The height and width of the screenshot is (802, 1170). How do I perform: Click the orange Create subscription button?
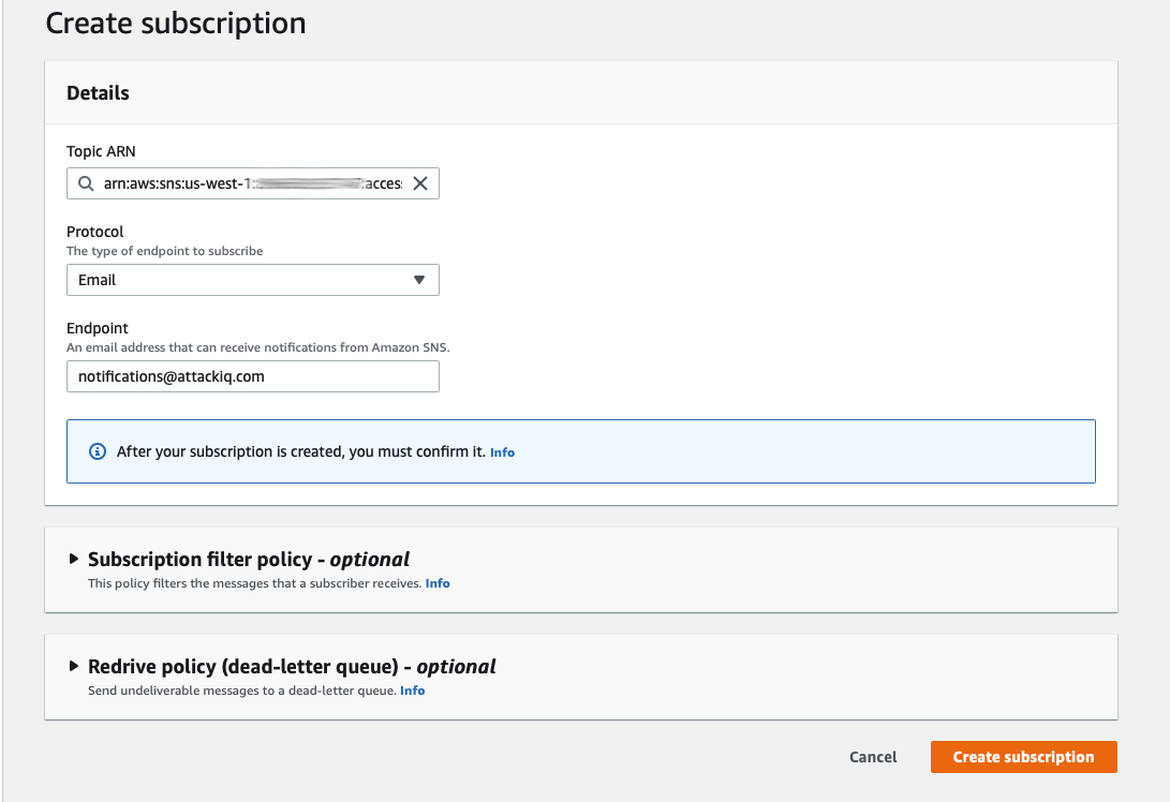point(1023,757)
